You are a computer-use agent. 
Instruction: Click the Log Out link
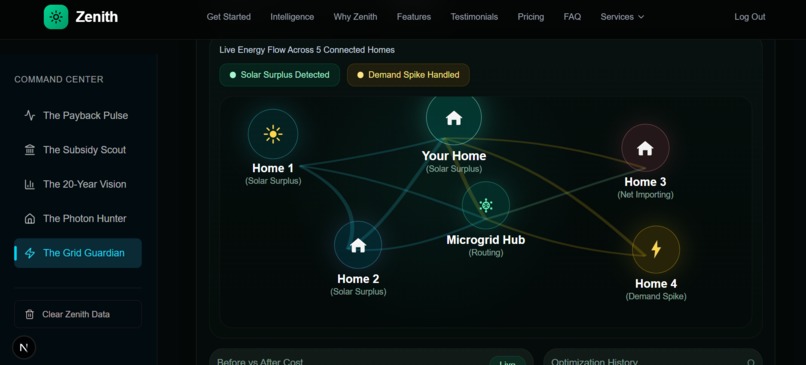pos(749,17)
